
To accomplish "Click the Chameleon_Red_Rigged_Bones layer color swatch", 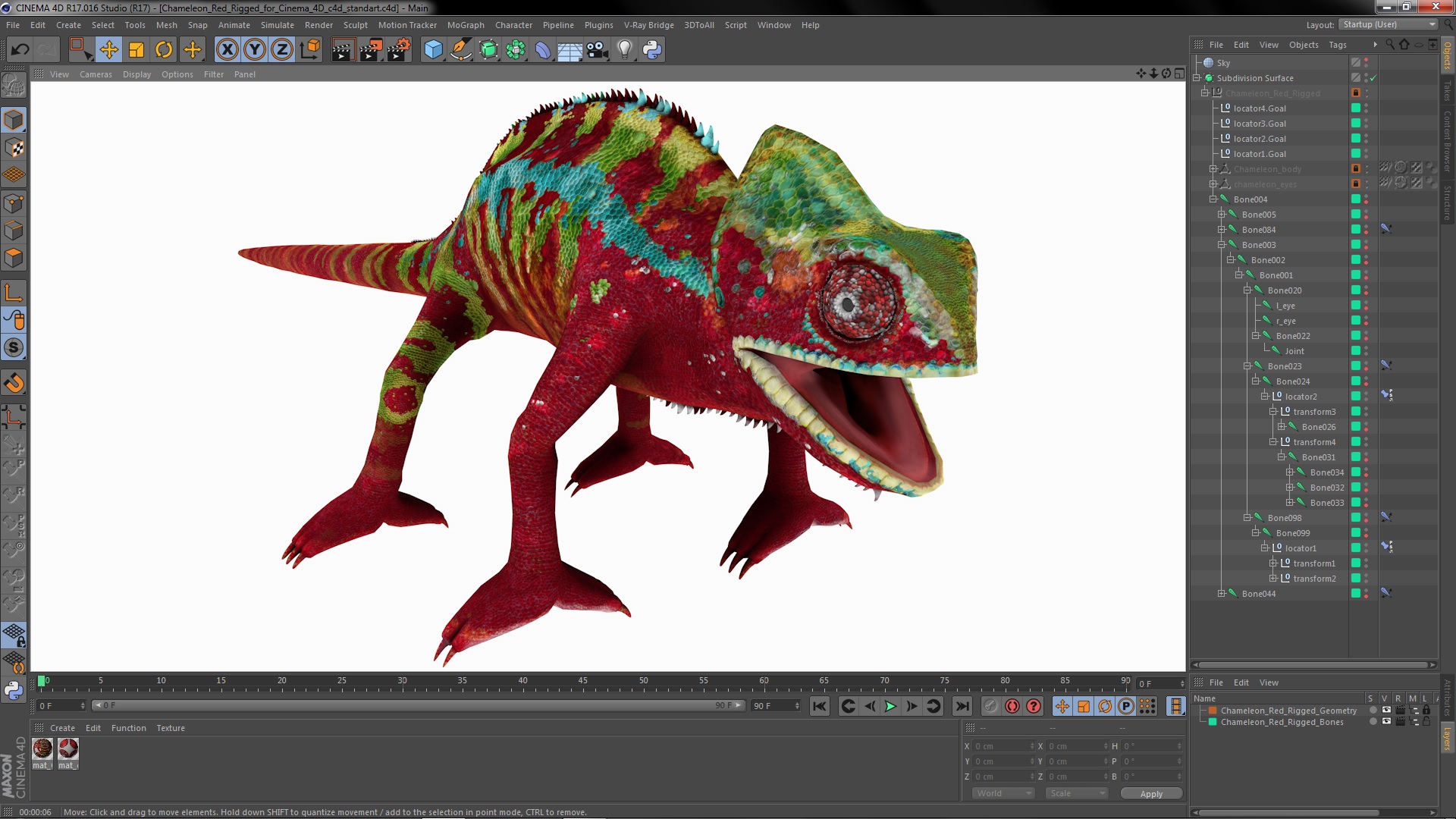I will [x=1213, y=722].
